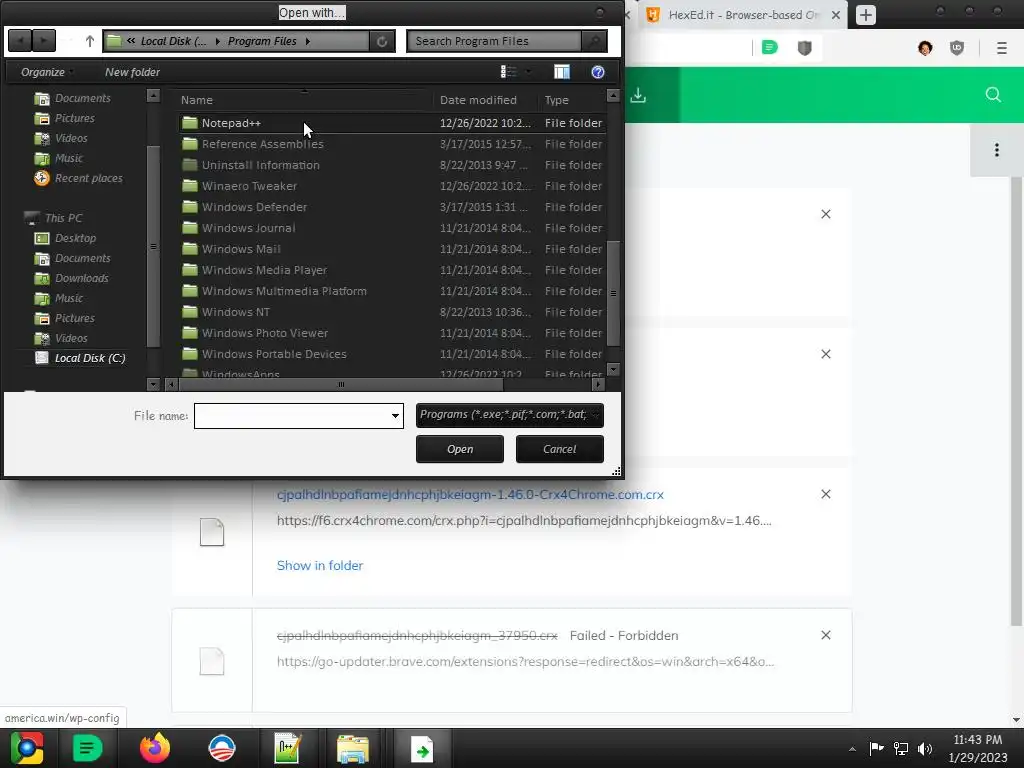Go forward in the Open with dialog
1024x768 pixels.
44,41
